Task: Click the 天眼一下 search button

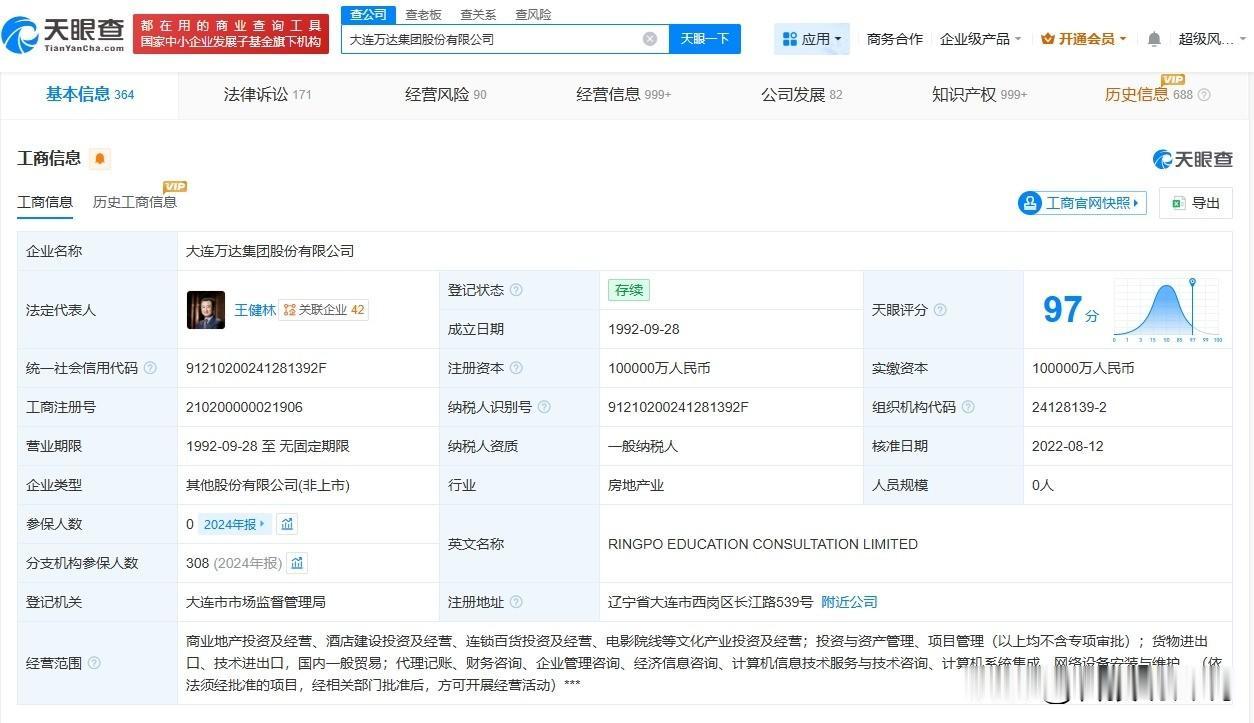Action: point(705,39)
